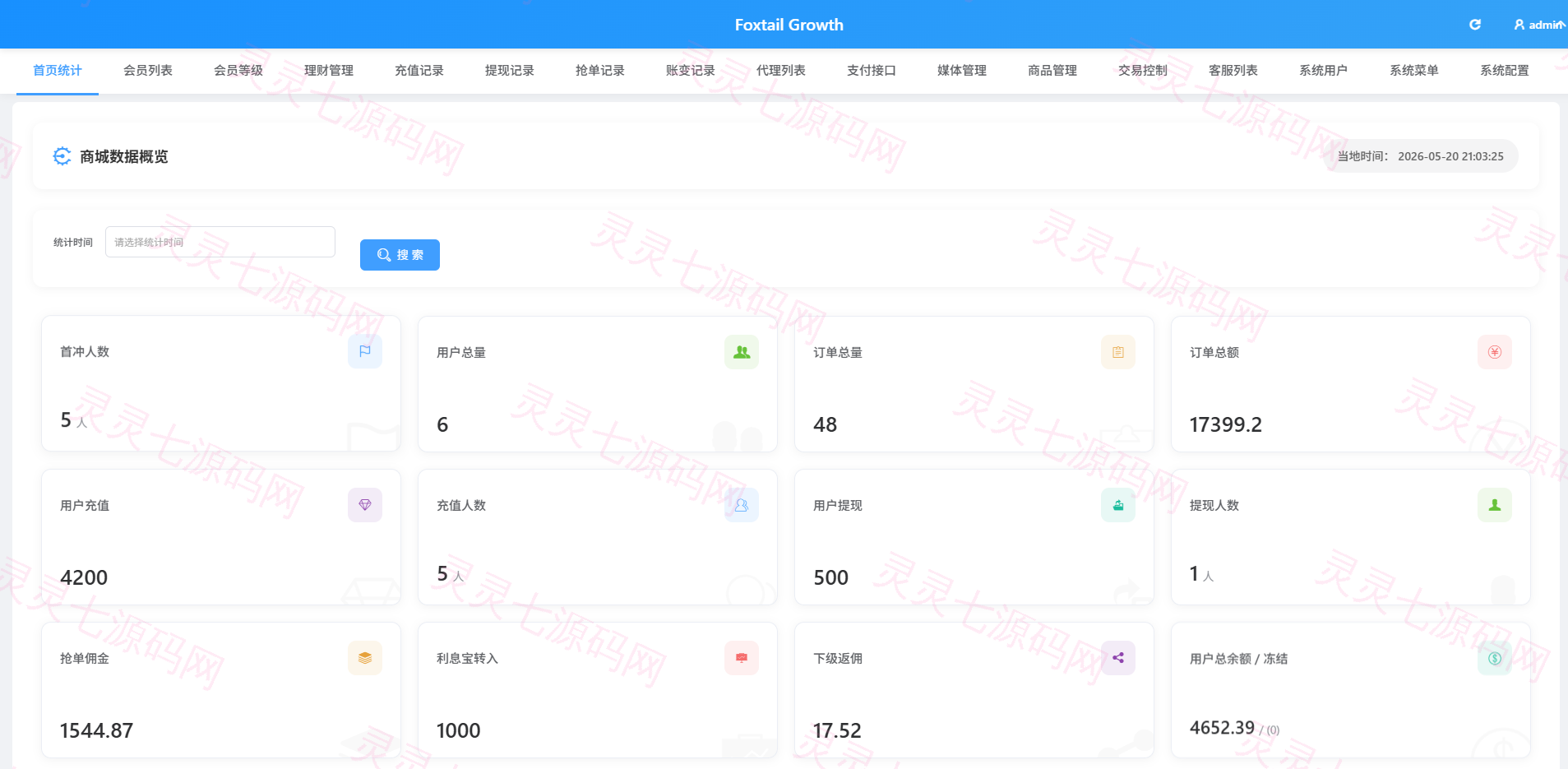Viewport: 1568px width, 769px height.
Task: Click the dollar icon on 用户总余额 card
Action: click(1495, 658)
